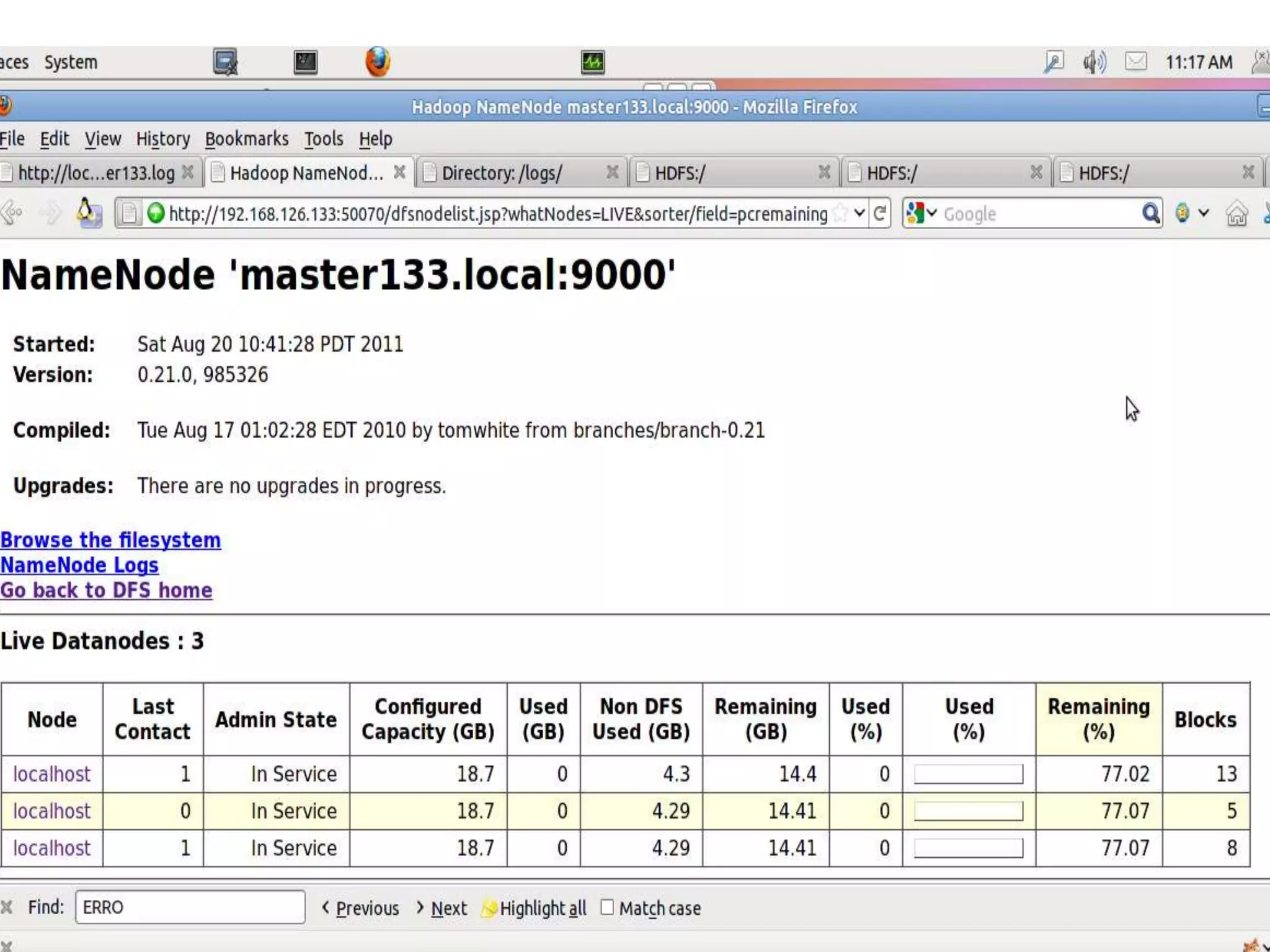Viewport: 1270px width, 952px height.
Task: Expand the dropdown arrow beside the home icon
Action: (1203, 214)
